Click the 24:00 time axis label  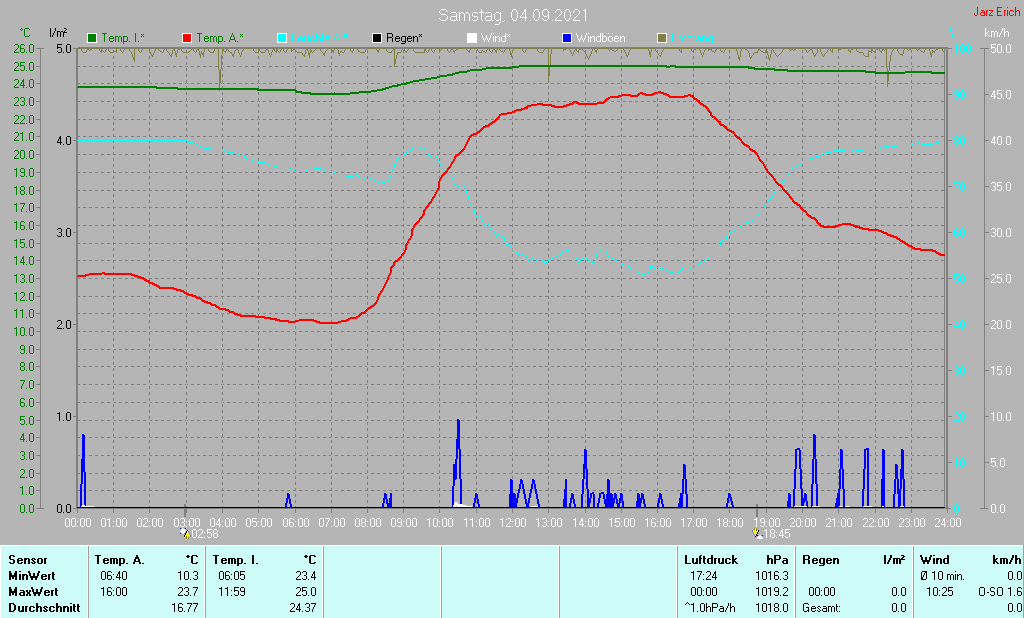pos(948,523)
